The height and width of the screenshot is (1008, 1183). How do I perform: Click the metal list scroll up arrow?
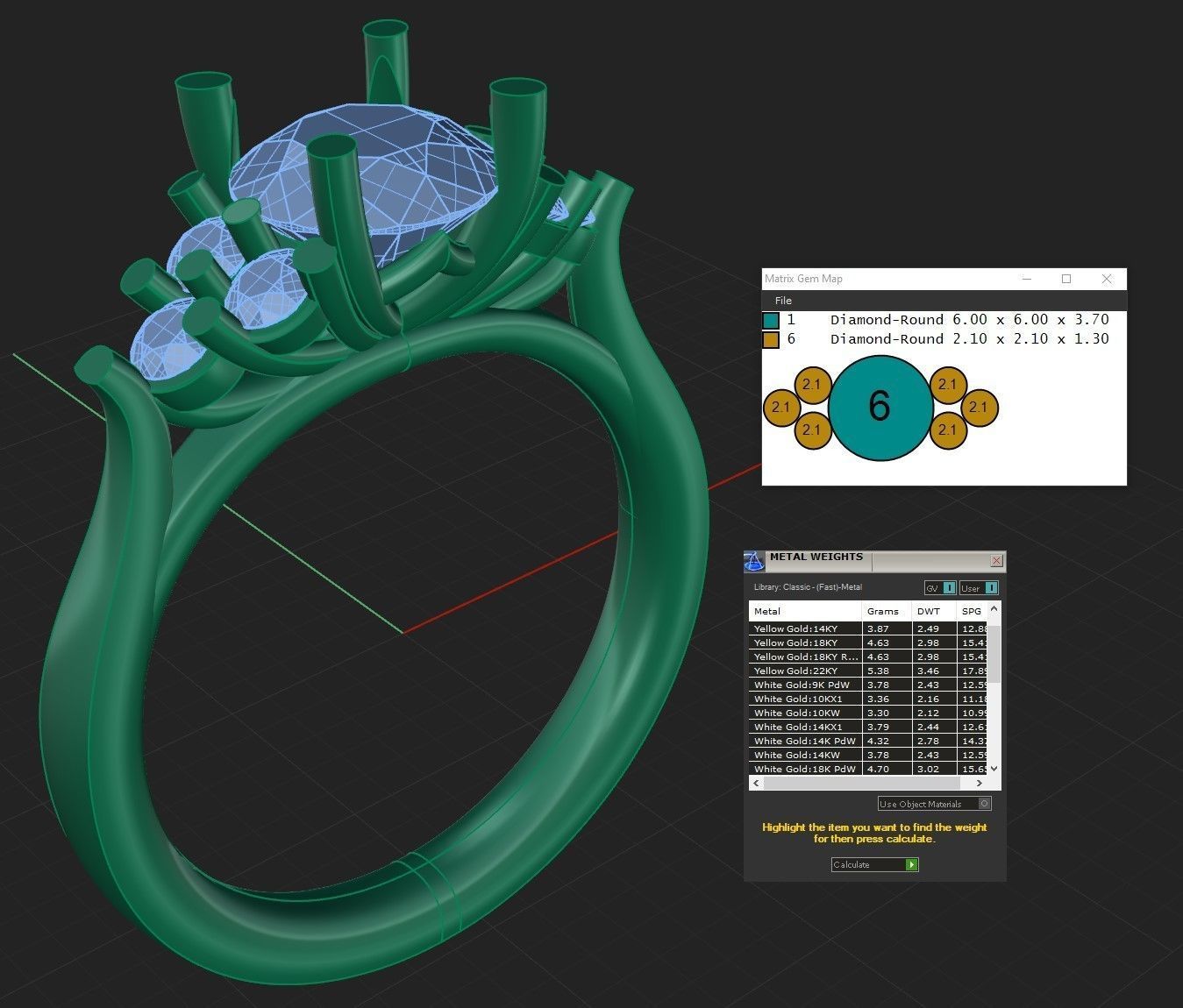click(x=994, y=608)
